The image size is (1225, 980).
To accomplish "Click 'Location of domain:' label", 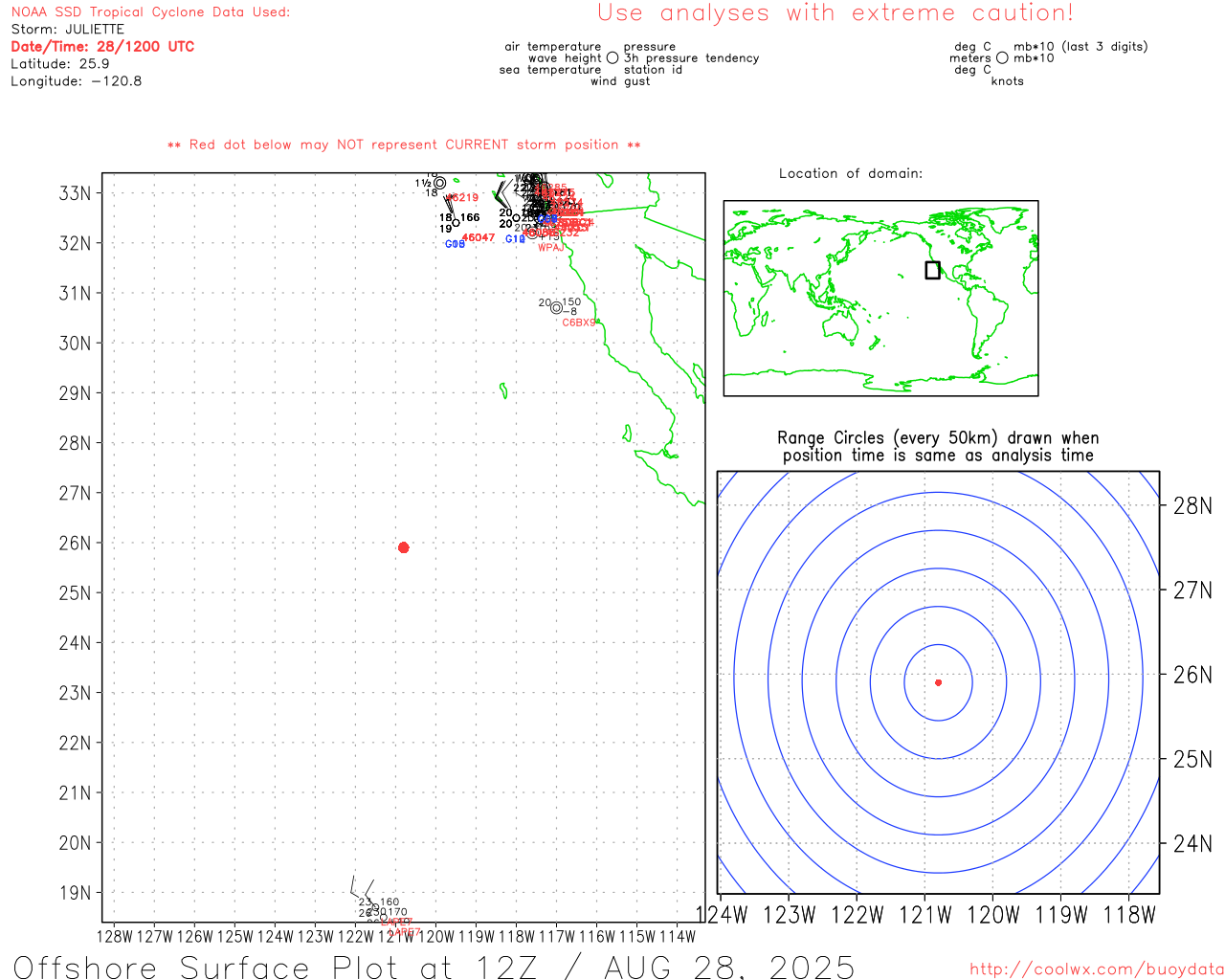I will point(851,173).
